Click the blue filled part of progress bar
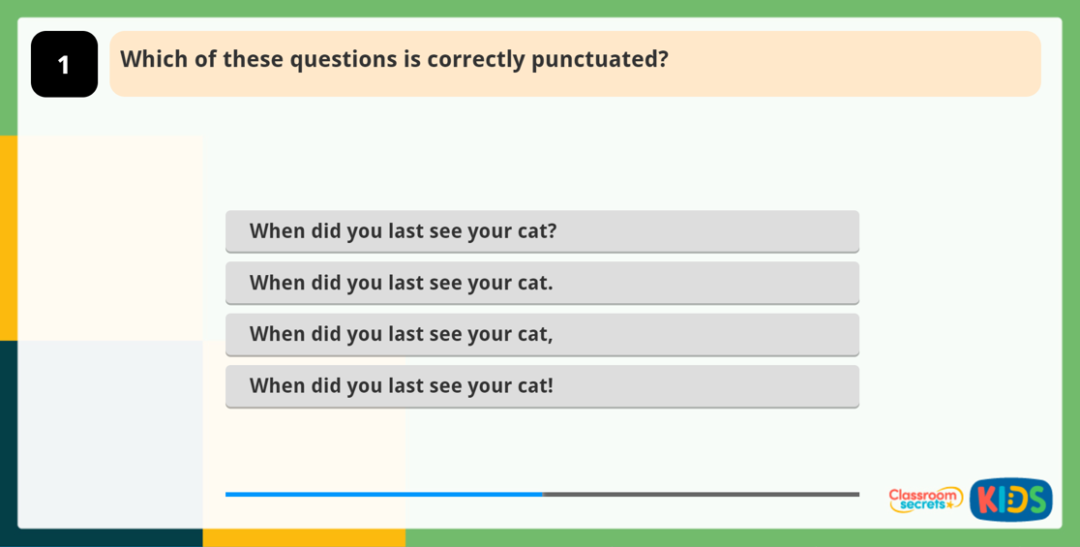The width and height of the screenshot is (1080, 547). tap(384, 494)
